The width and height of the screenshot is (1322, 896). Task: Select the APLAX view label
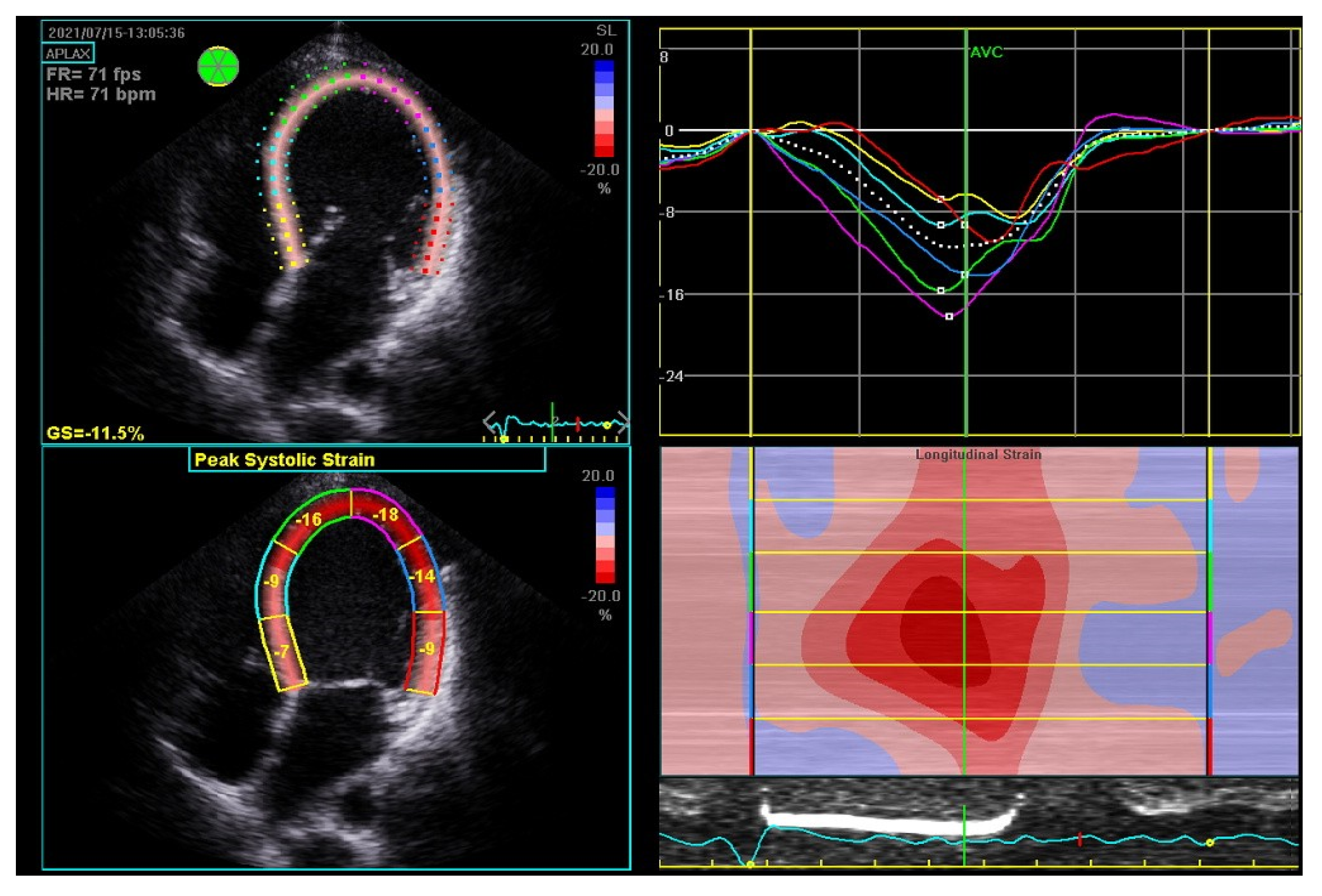68,54
